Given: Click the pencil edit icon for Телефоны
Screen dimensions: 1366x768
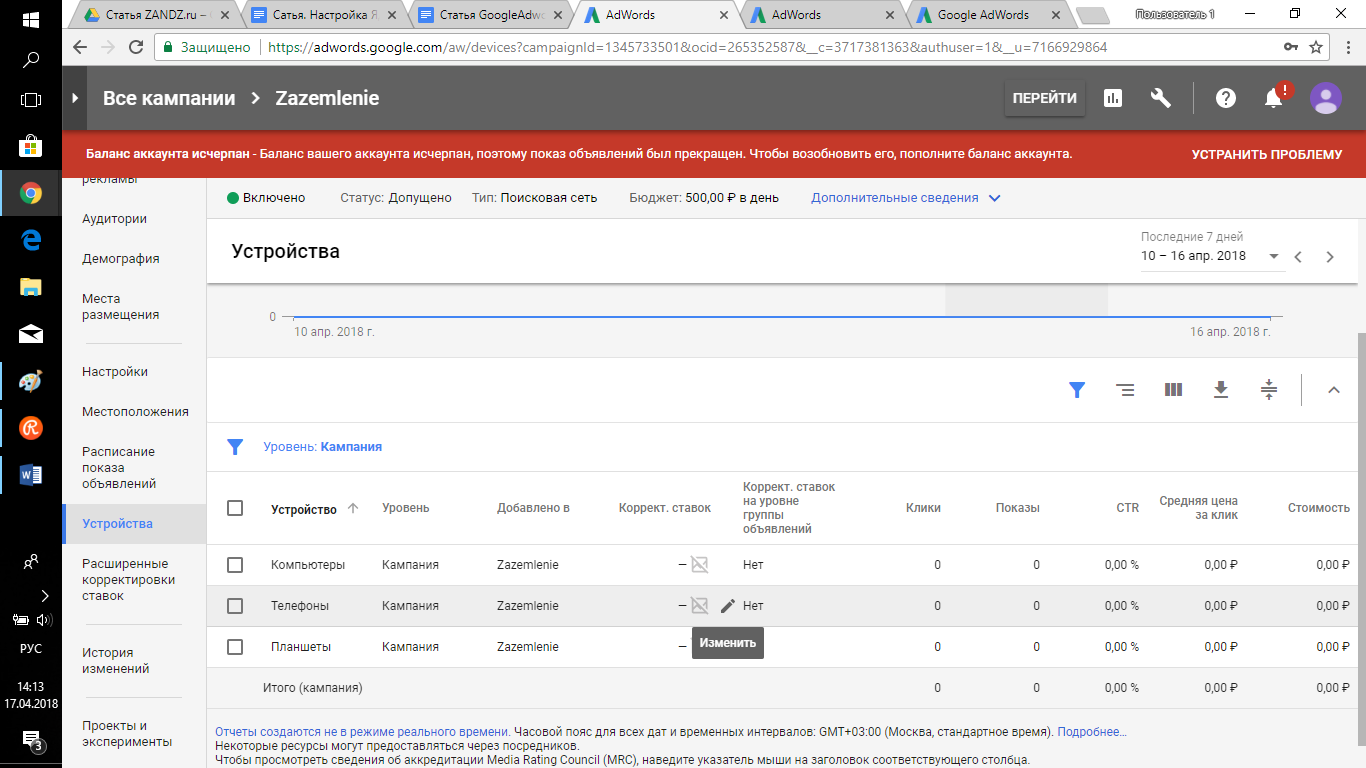Looking at the screenshot, I should (x=727, y=605).
